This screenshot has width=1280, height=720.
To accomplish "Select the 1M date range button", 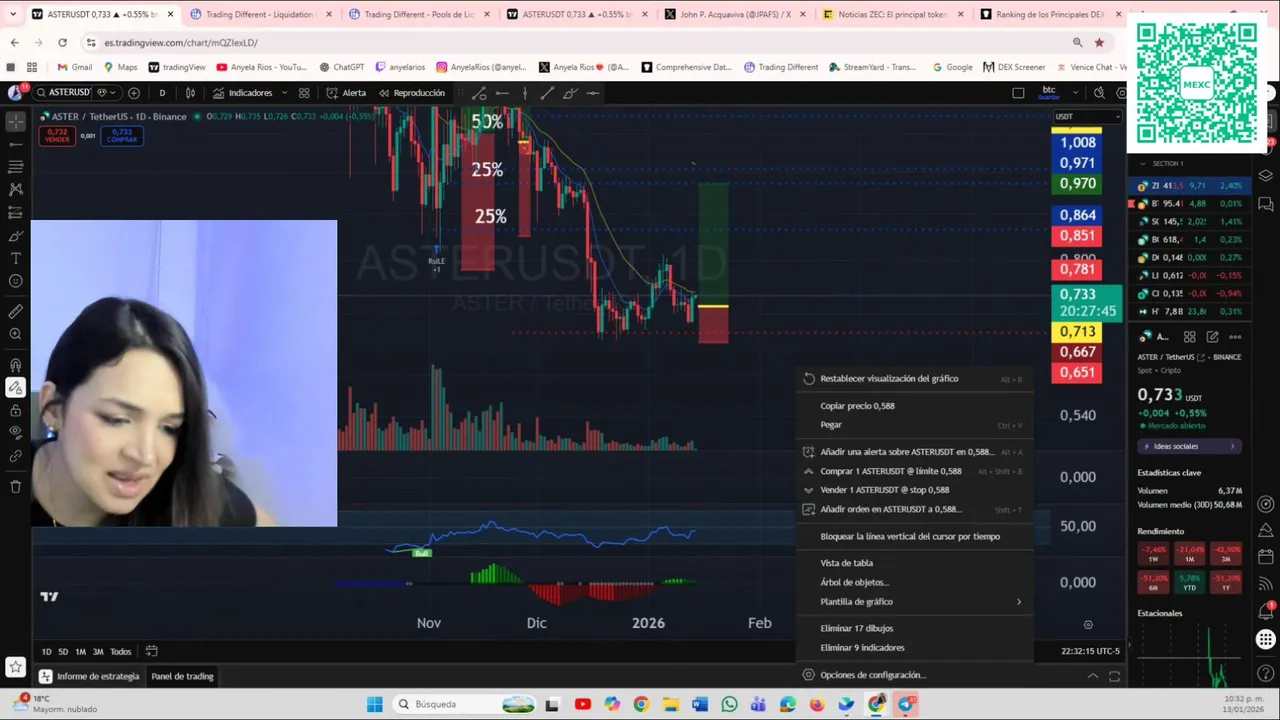I will (81, 651).
